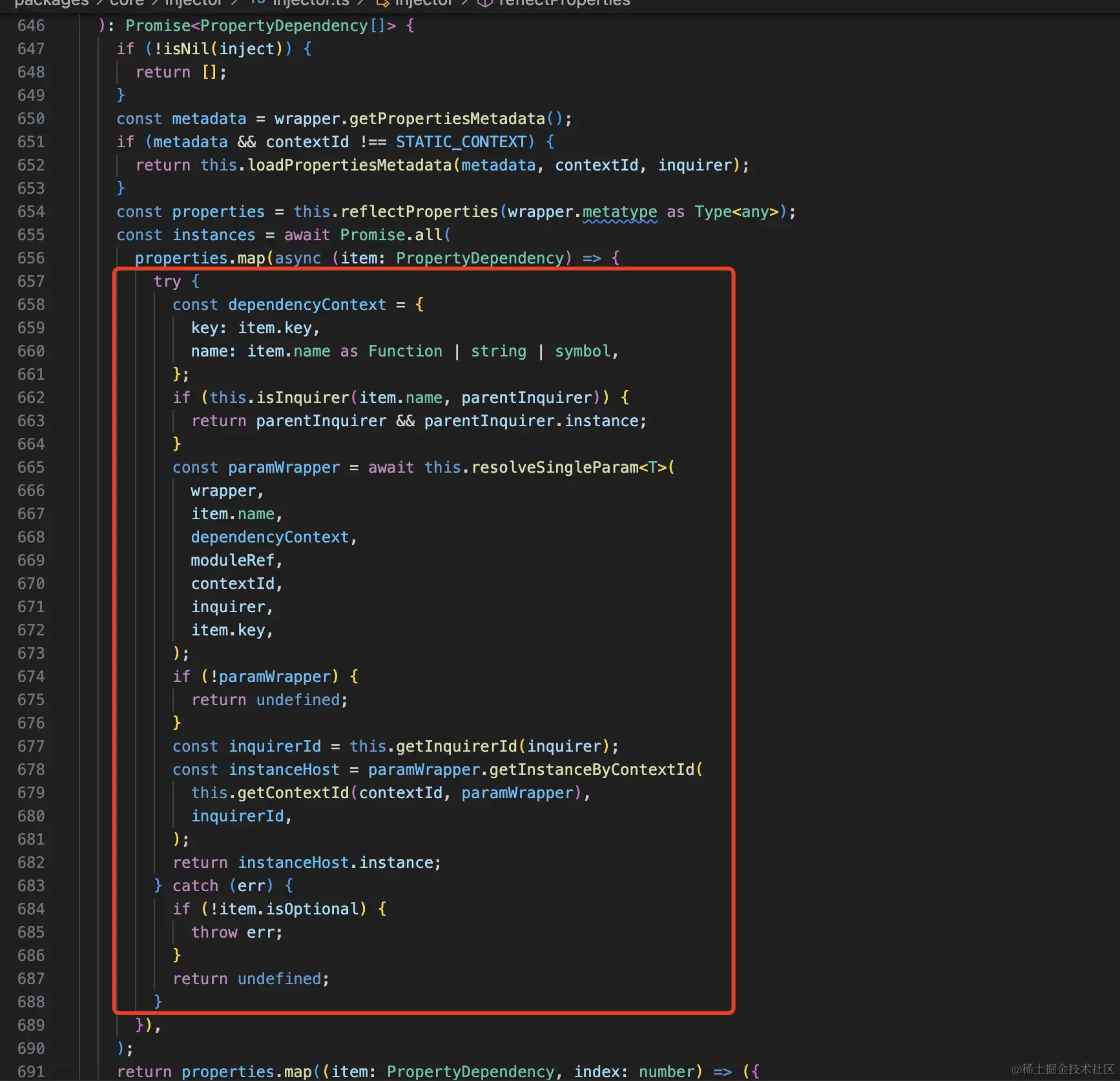Click 'isOptional' property on line 684
Screen dimensions: 1120x1081
pos(312,909)
